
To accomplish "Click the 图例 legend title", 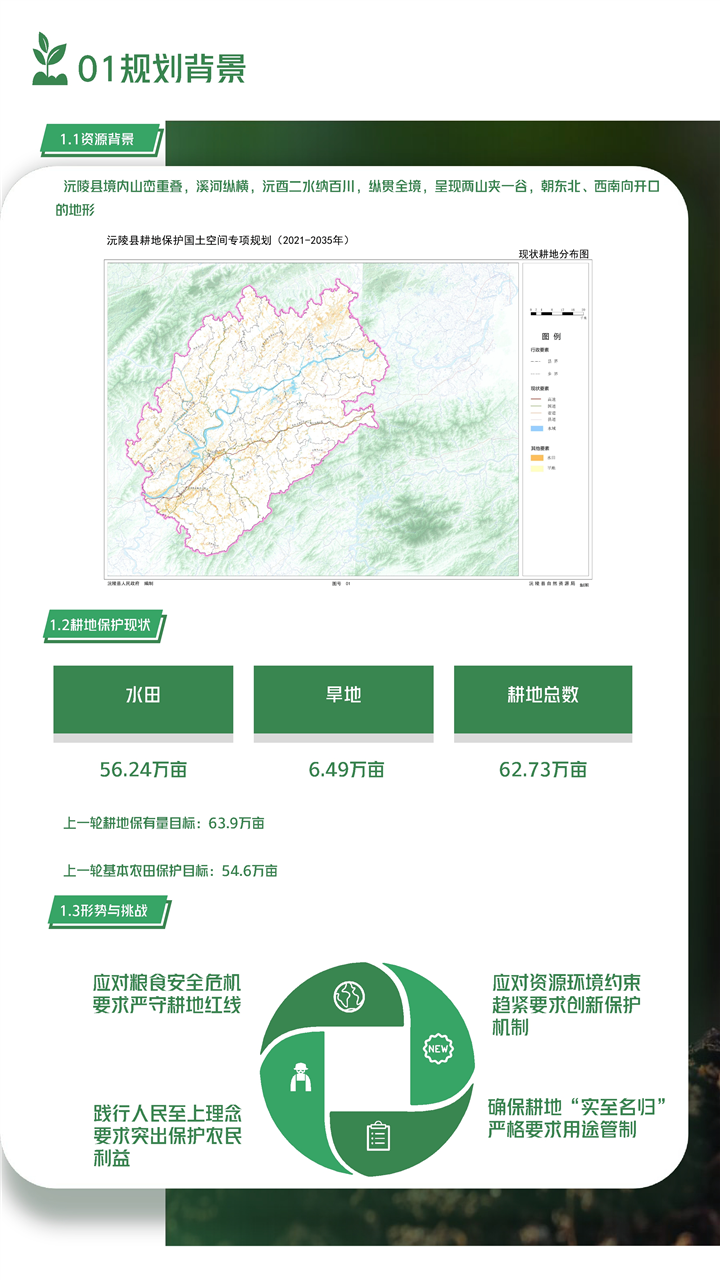I will (552, 337).
